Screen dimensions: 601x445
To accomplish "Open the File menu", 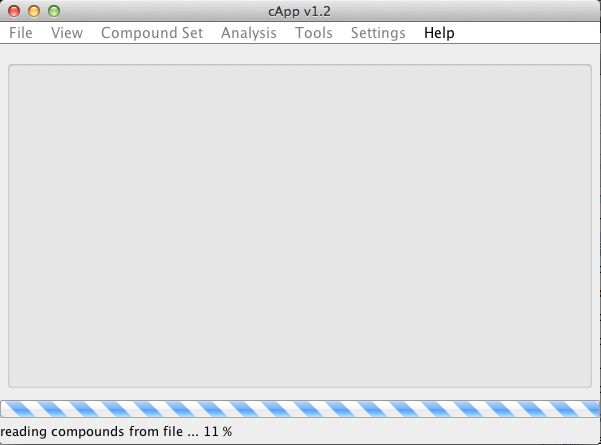I will (21, 33).
